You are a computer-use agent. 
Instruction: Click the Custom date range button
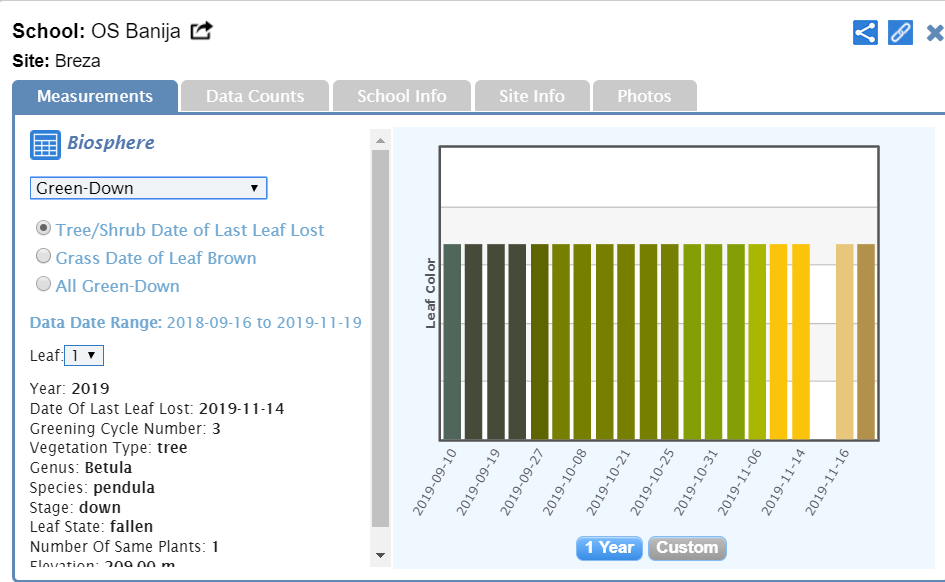[687, 548]
